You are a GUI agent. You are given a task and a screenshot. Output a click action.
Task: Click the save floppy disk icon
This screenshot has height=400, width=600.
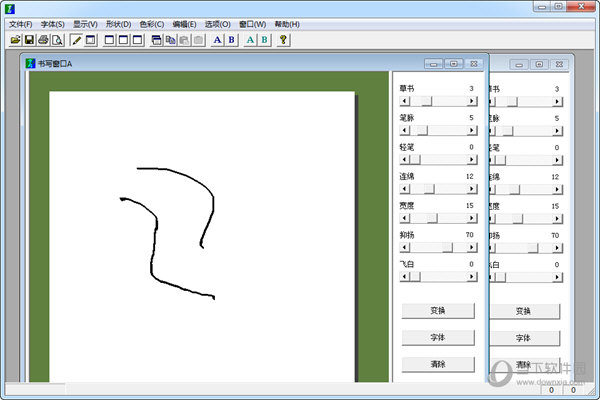(29, 40)
